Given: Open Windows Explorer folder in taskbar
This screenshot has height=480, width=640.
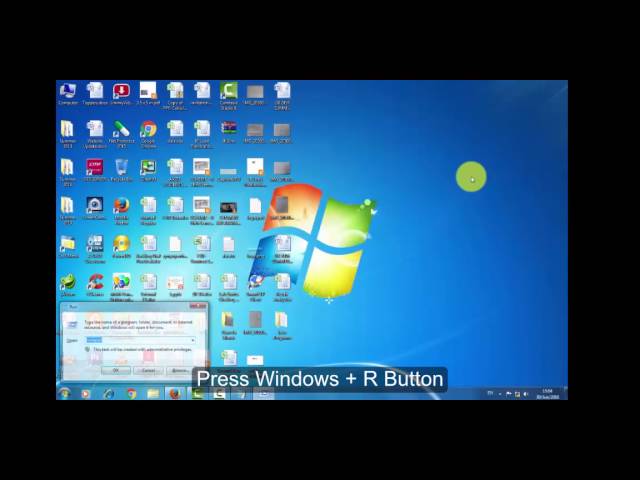Looking at the screenshot, I should (x=153, y=394).
